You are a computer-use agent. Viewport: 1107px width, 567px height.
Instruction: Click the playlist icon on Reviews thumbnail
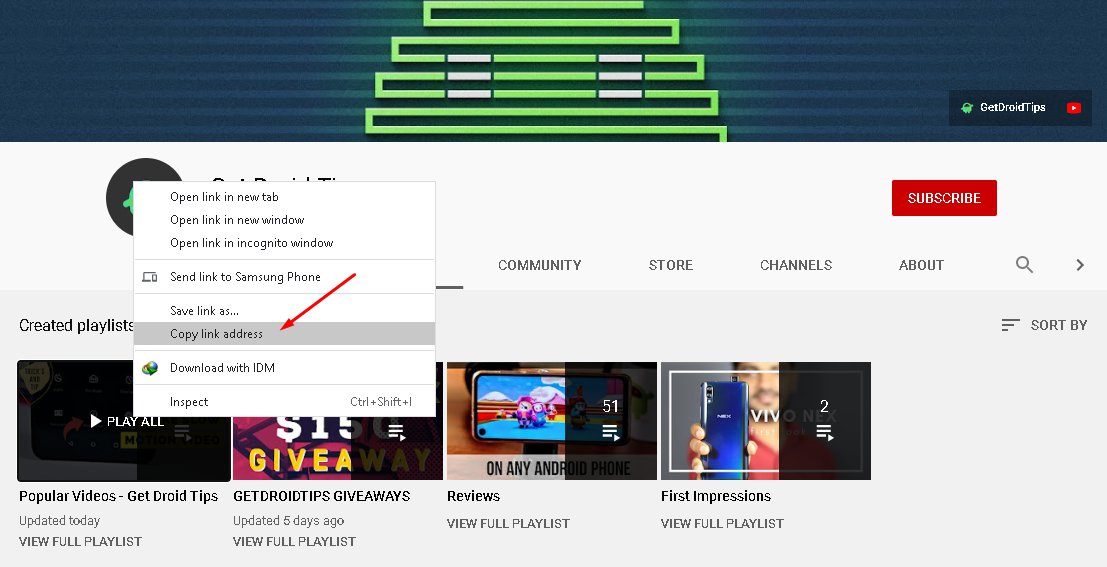[611, 432]
